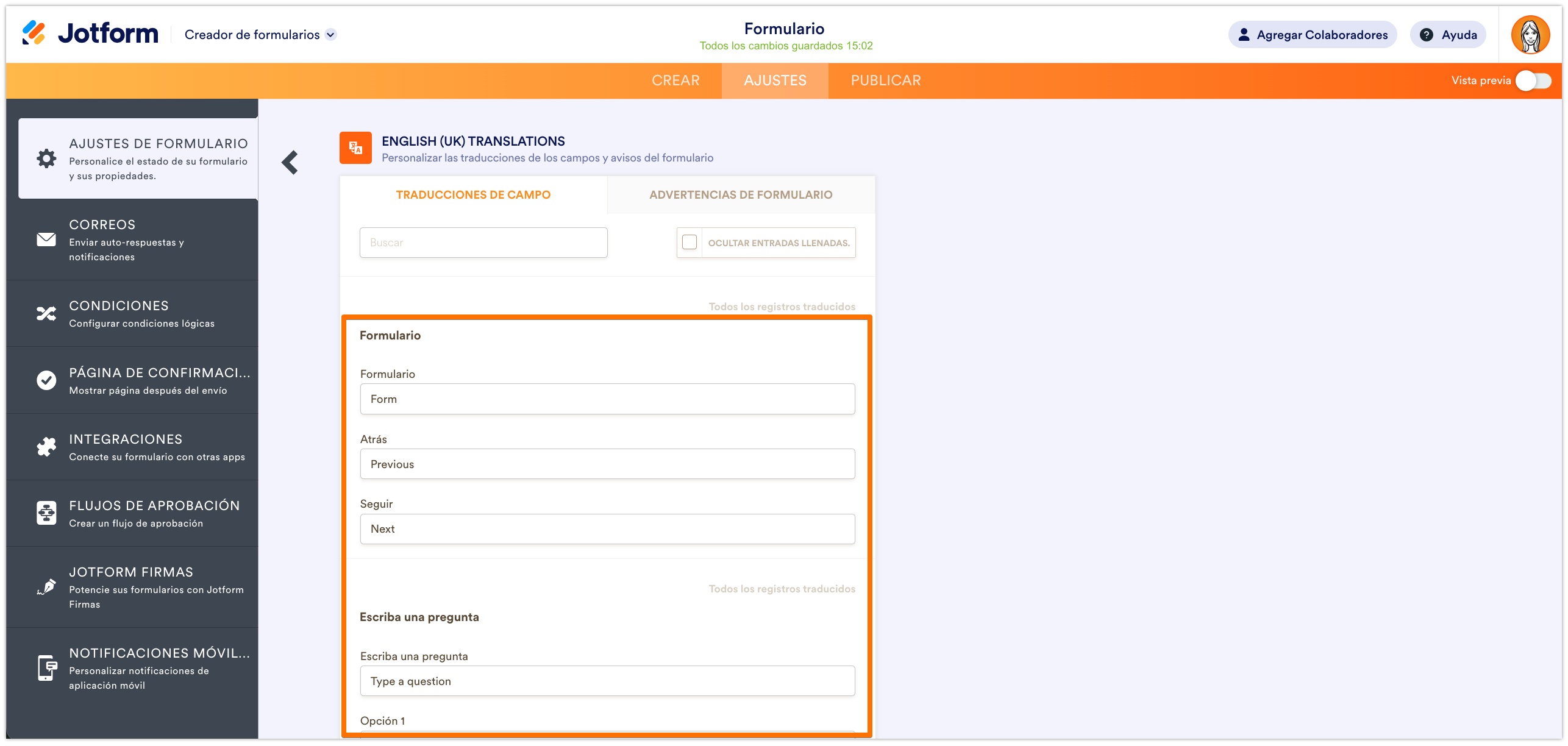Image resolution: width=1568 pixels, height=746 pixels.
Task: Open Jotform Firmas pen icon
Action: point(46,588)
